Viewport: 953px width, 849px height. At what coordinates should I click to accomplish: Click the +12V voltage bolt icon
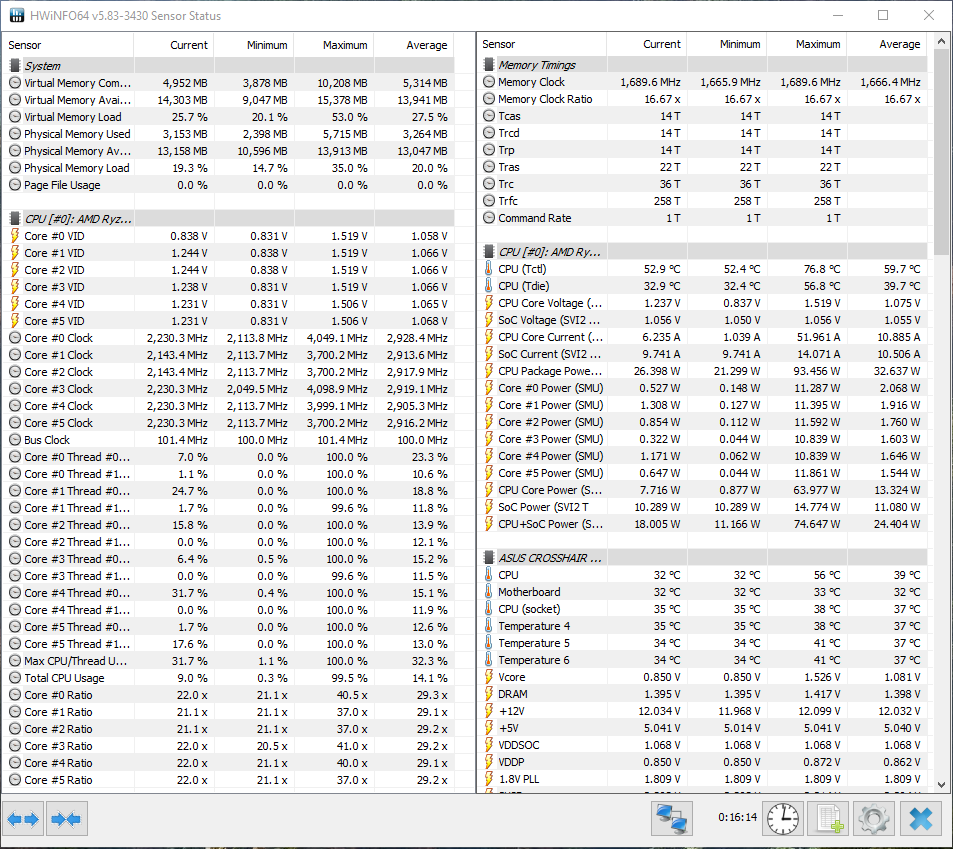[489, 710]
